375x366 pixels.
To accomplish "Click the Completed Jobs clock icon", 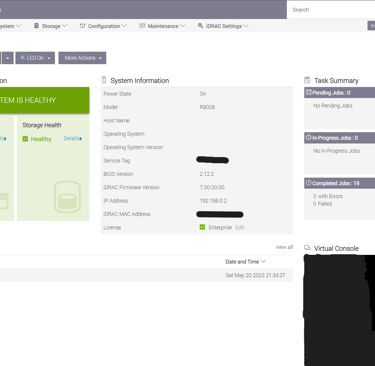I will click(x=309, y=183).
